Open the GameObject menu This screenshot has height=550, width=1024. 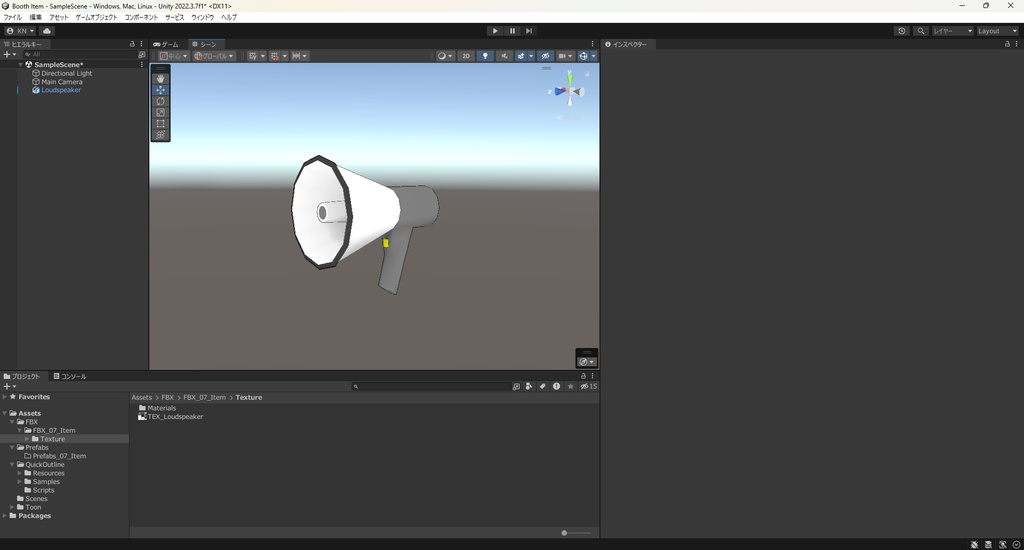tap(96, 18)
